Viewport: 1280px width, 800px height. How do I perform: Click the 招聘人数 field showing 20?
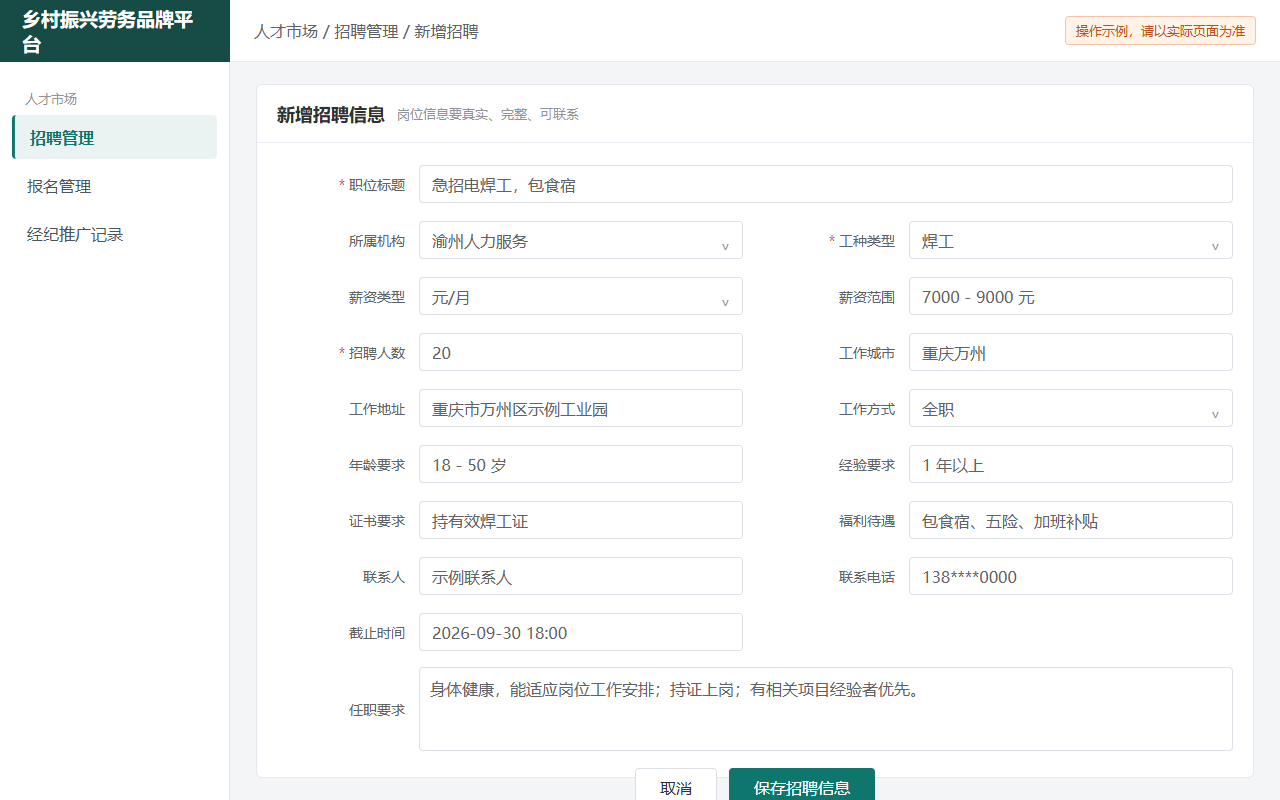click(581, 352)
